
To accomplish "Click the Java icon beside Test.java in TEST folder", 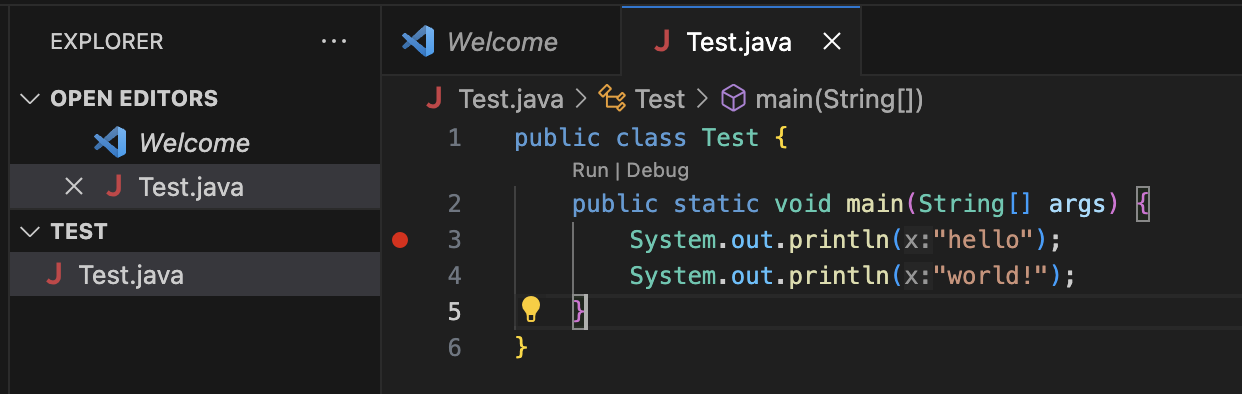I will click(54, 275).
